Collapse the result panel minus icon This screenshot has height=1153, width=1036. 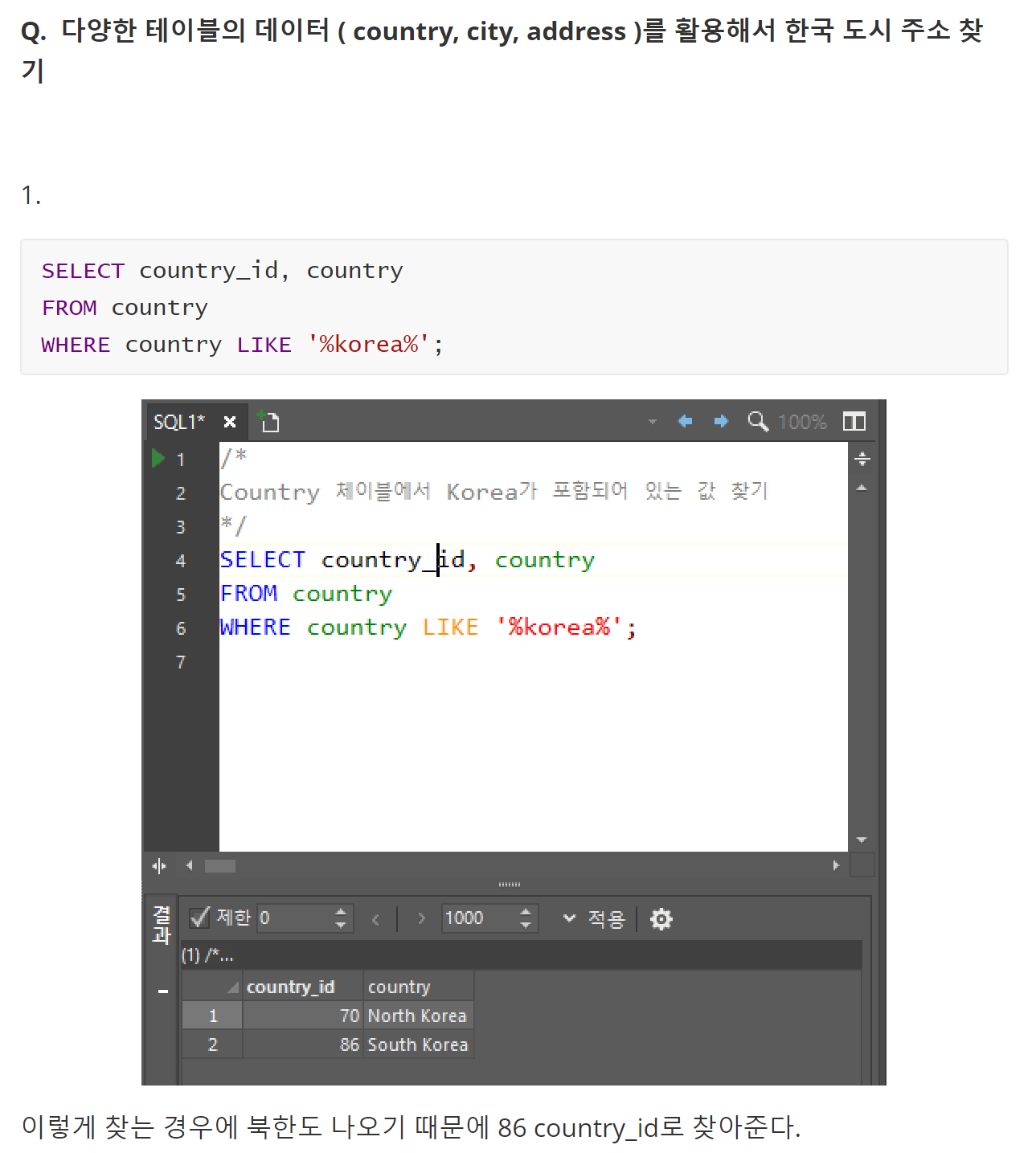coord(163,991)
